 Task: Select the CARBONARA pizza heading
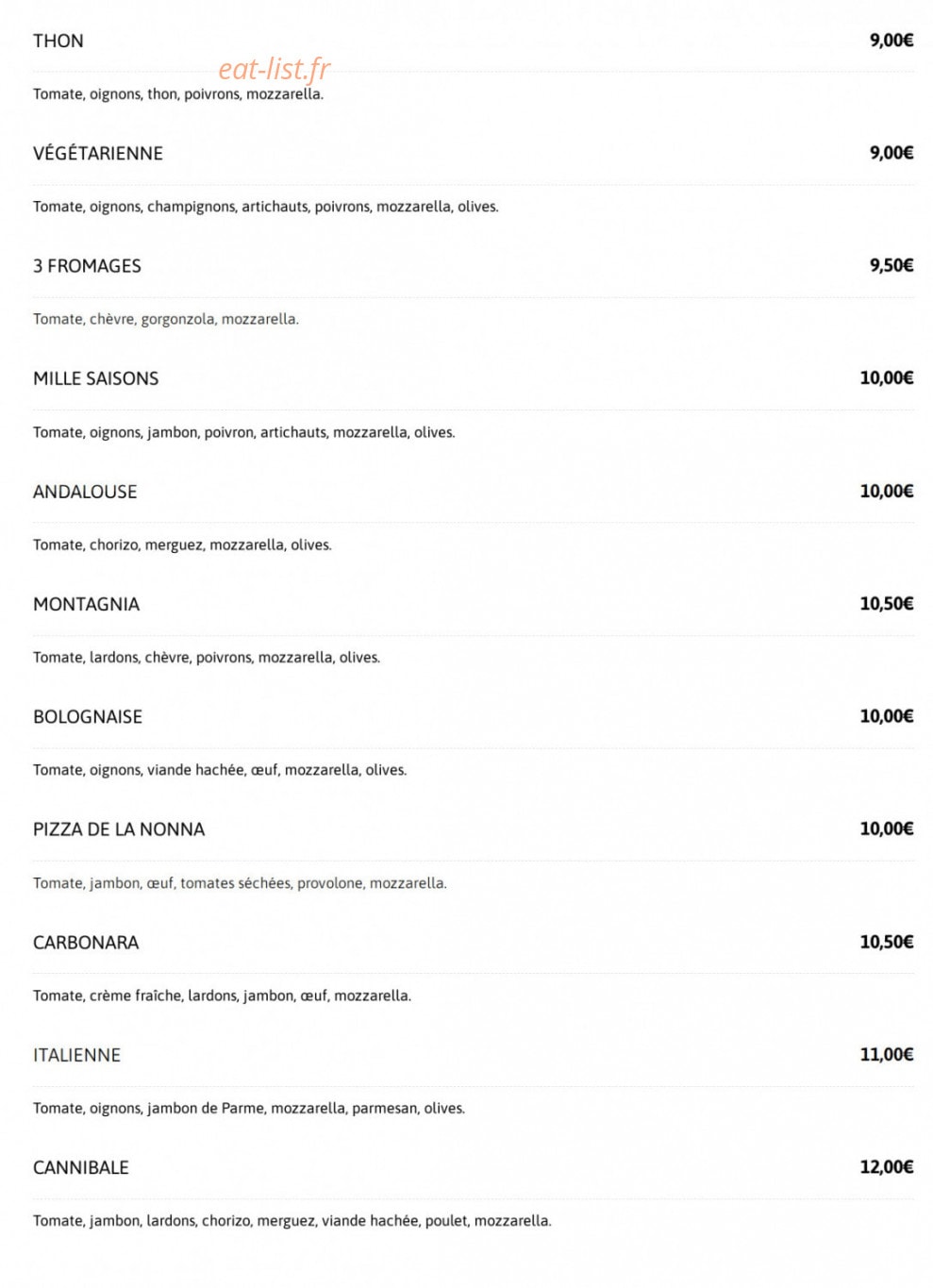(86, 942)
